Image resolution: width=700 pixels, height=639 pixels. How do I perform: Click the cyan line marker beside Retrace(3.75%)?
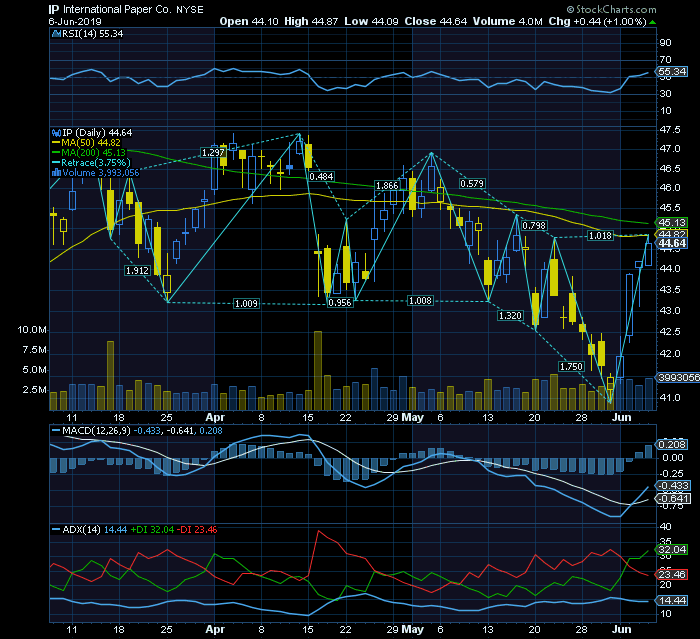56,163
